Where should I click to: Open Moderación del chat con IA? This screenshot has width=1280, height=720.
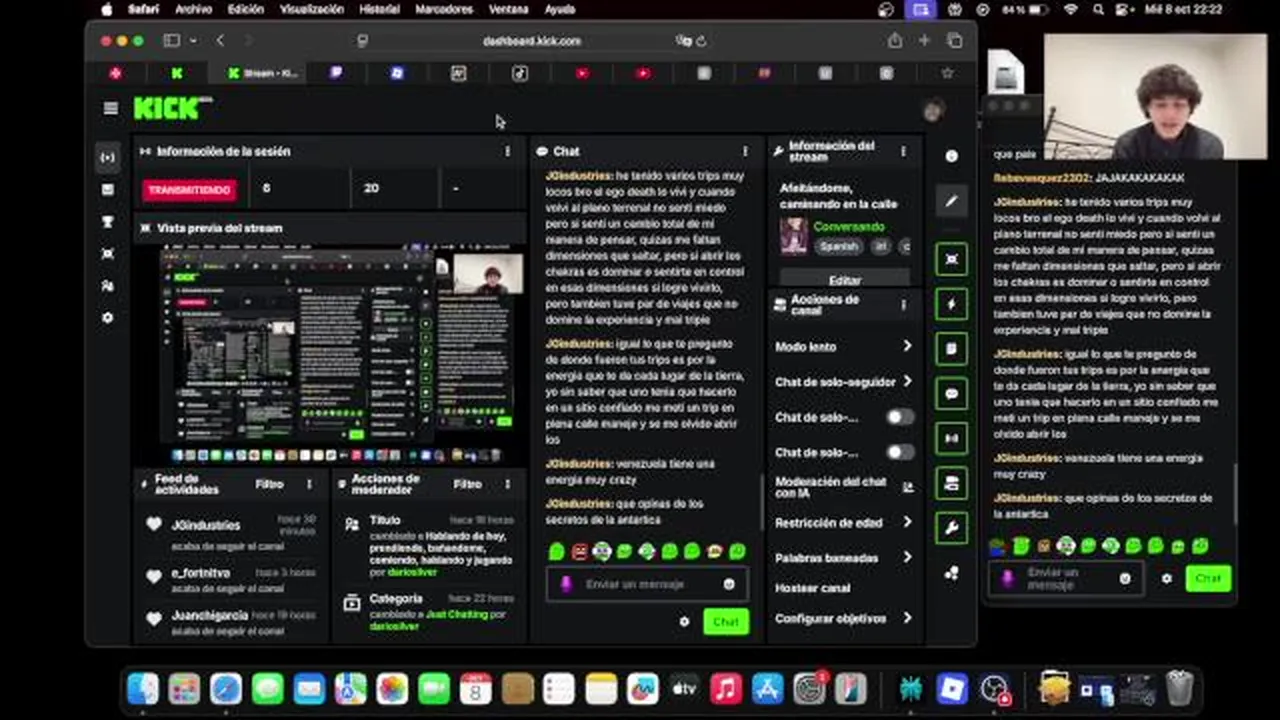coord(843,487)
